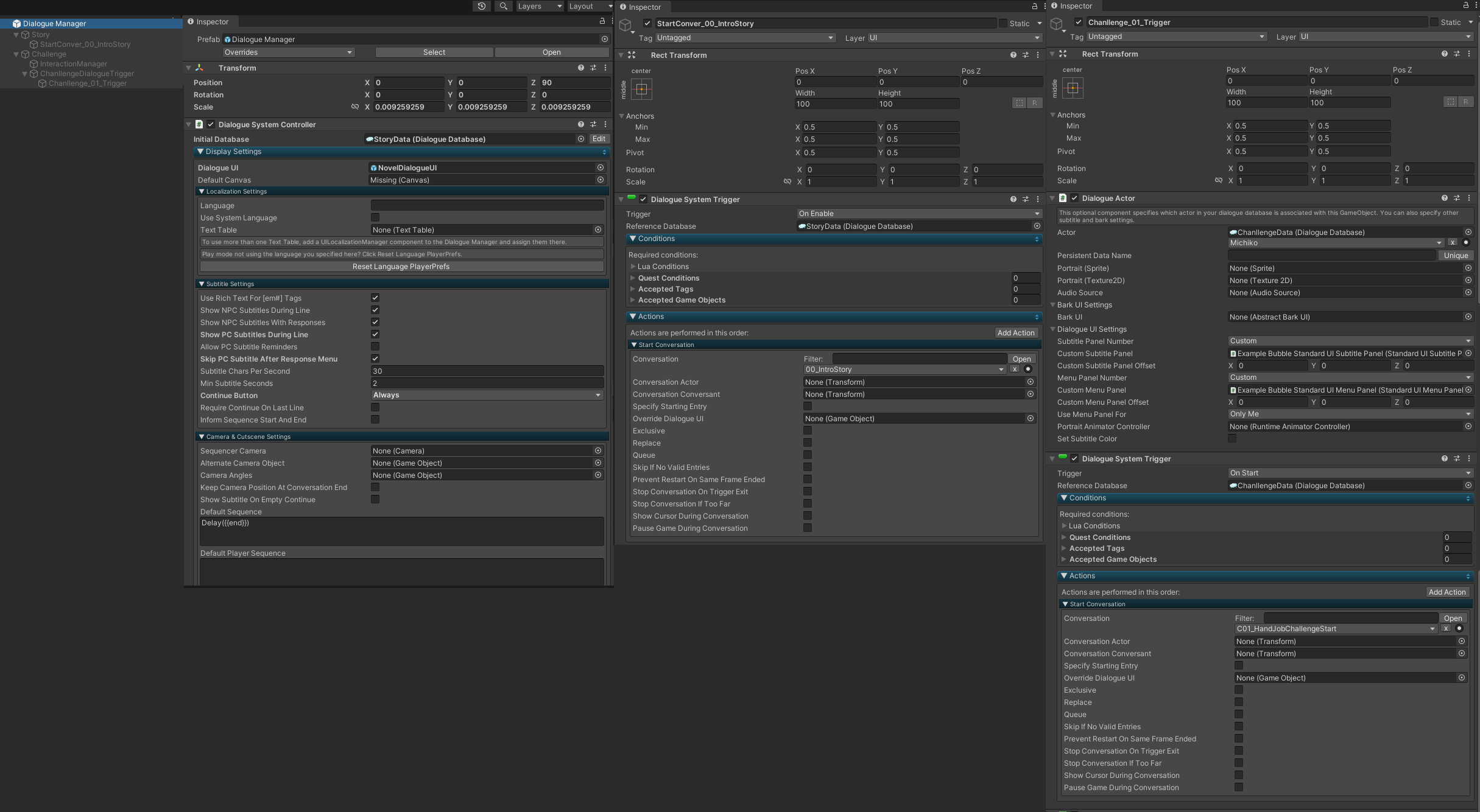Click the Unique button for Persistent Data Name
The height and width of the screenshot is (812, 1480).
coord(1456,256)
